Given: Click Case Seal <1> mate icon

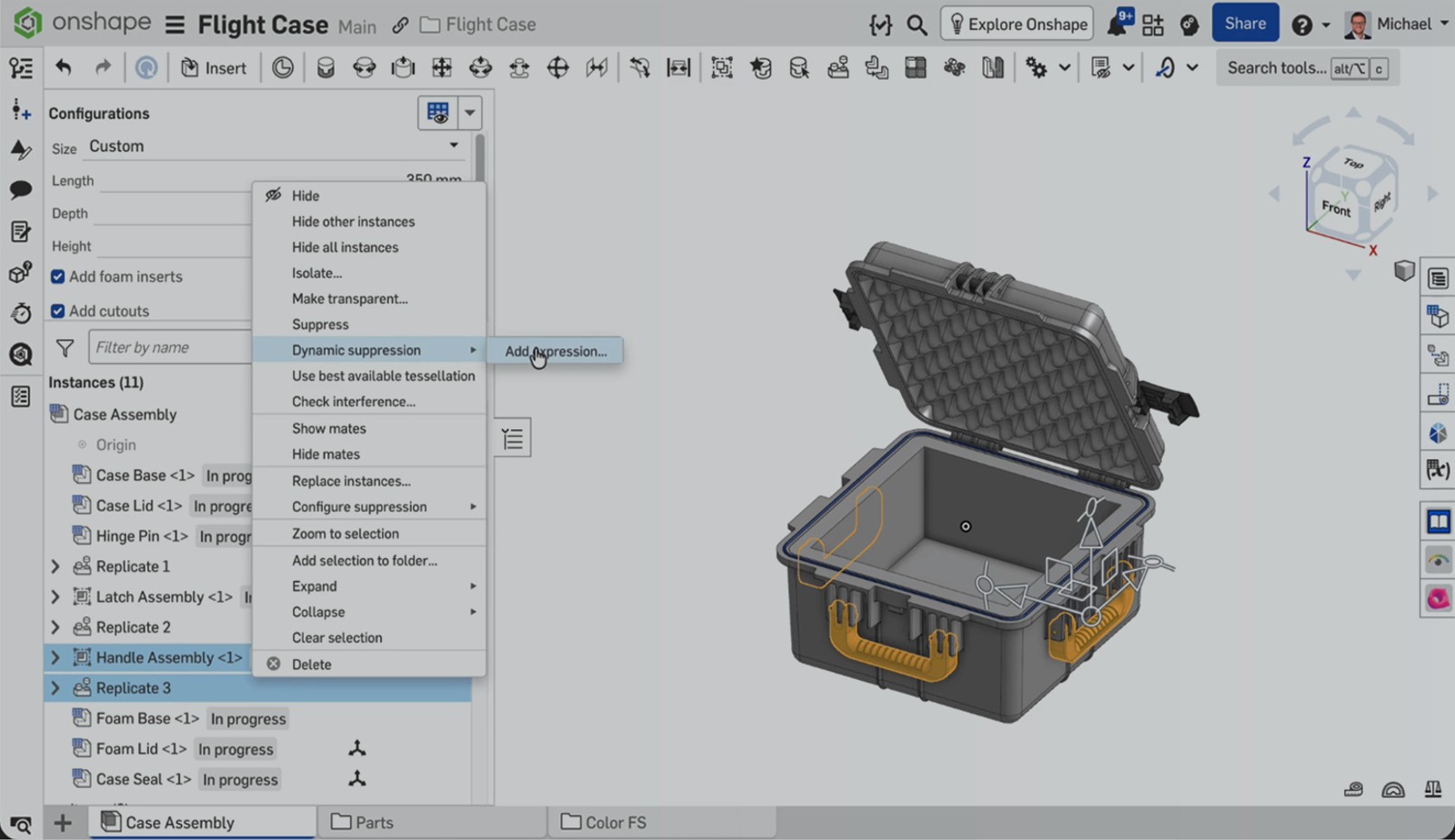Looking at the screenshot, I should pyautogui.click(x=357, y=779).
